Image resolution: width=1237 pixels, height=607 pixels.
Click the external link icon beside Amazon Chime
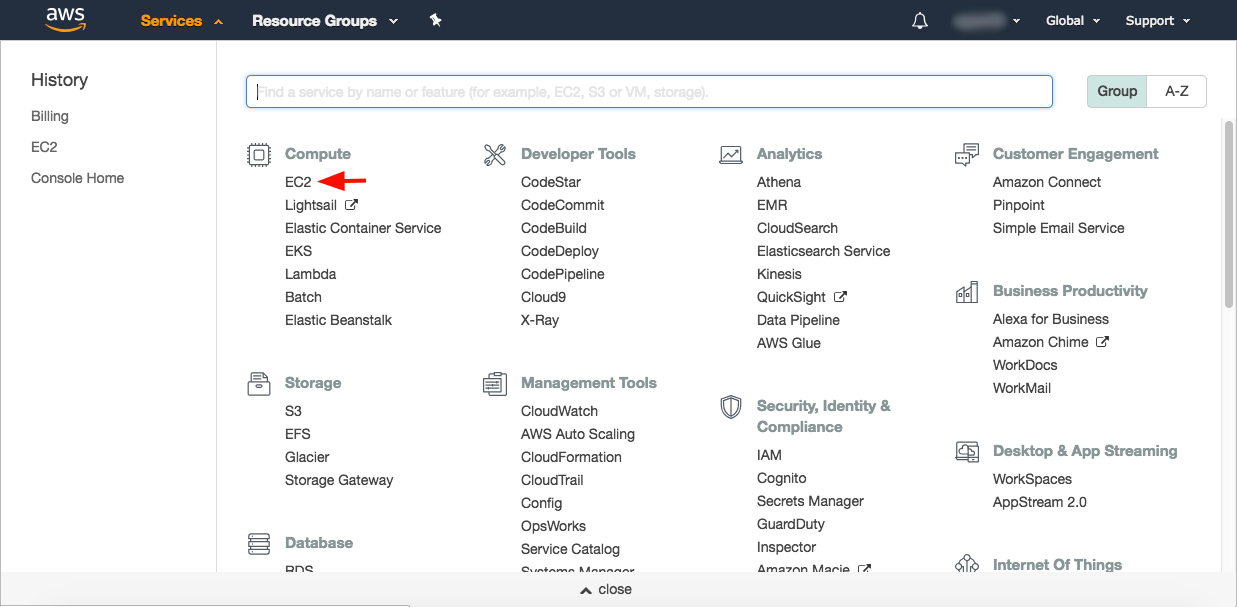point(1102,342)
